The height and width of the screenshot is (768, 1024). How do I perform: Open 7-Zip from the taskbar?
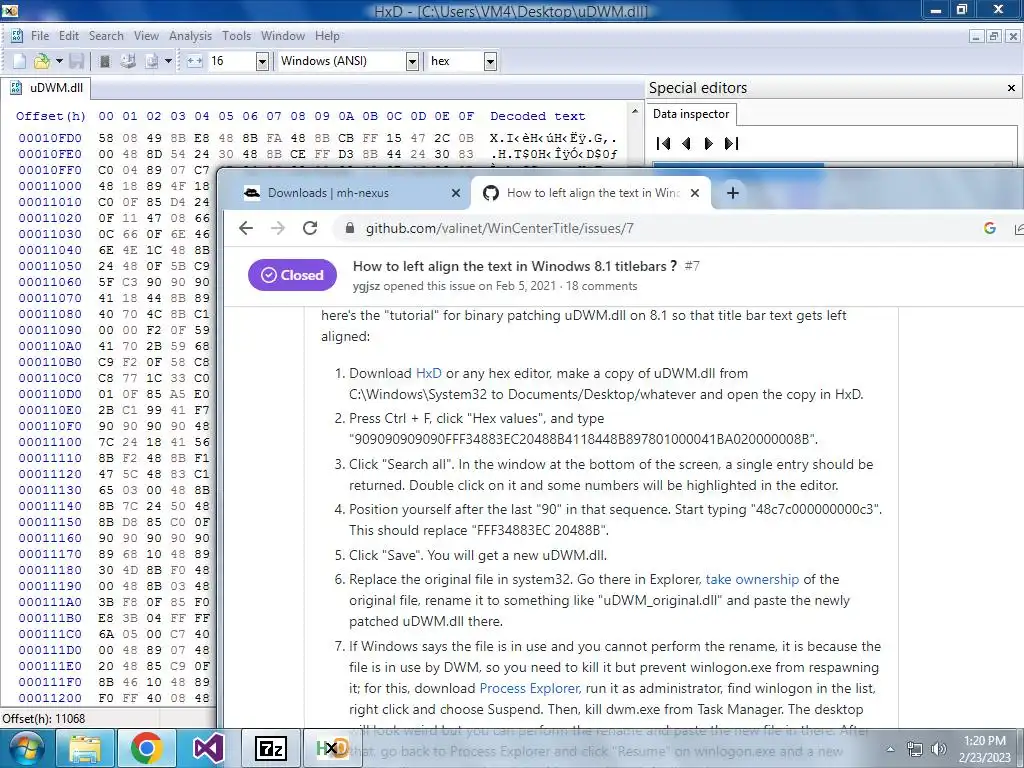click(x=270, y=748)
